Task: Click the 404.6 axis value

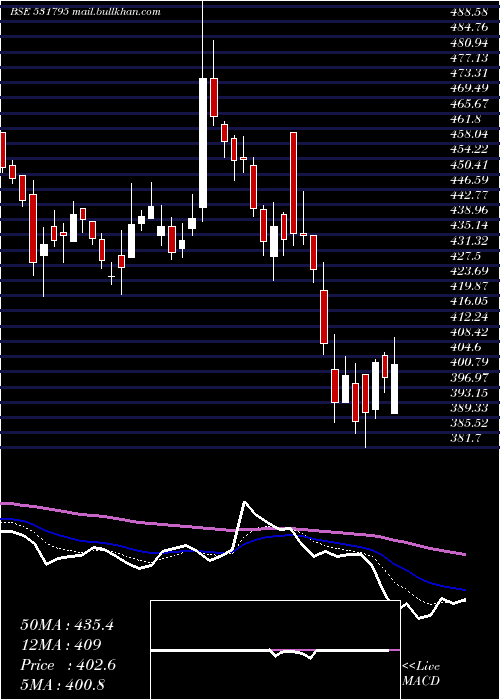Action: 466,347
